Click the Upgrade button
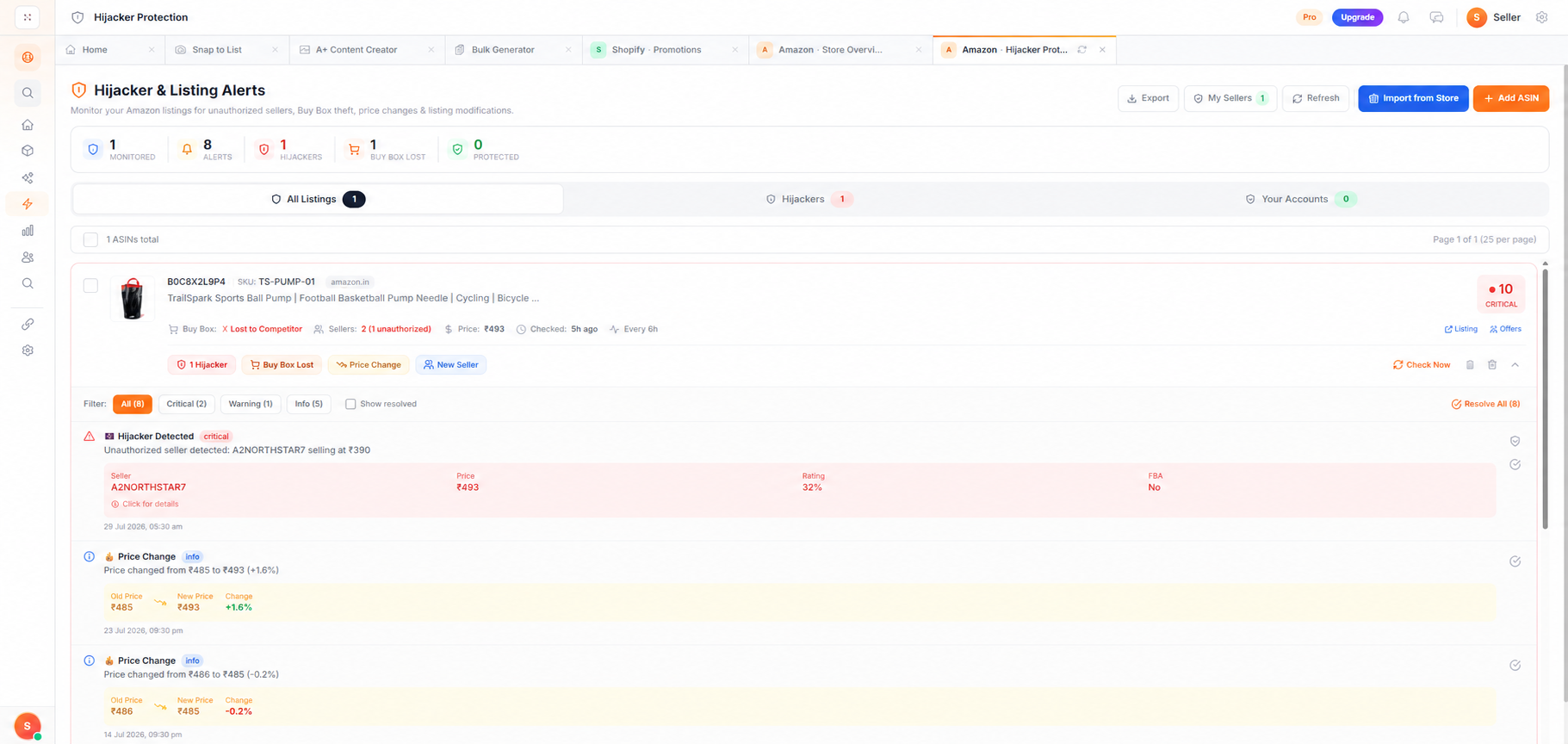1568x744 pixels. point(1357,17)
